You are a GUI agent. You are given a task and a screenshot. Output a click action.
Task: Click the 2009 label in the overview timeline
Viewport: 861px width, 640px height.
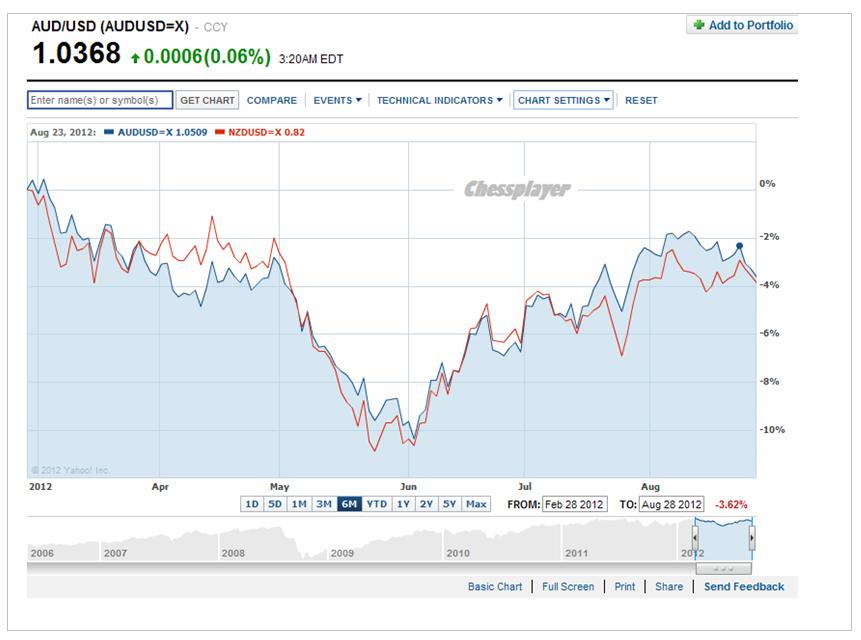[342, 553]
